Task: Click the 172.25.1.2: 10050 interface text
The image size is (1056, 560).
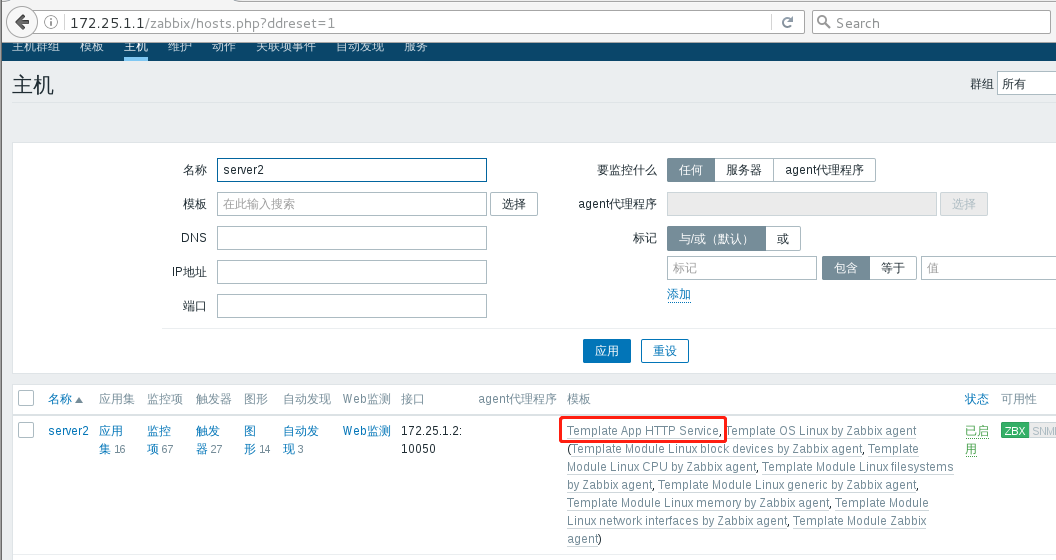Action: pos(431,440)
